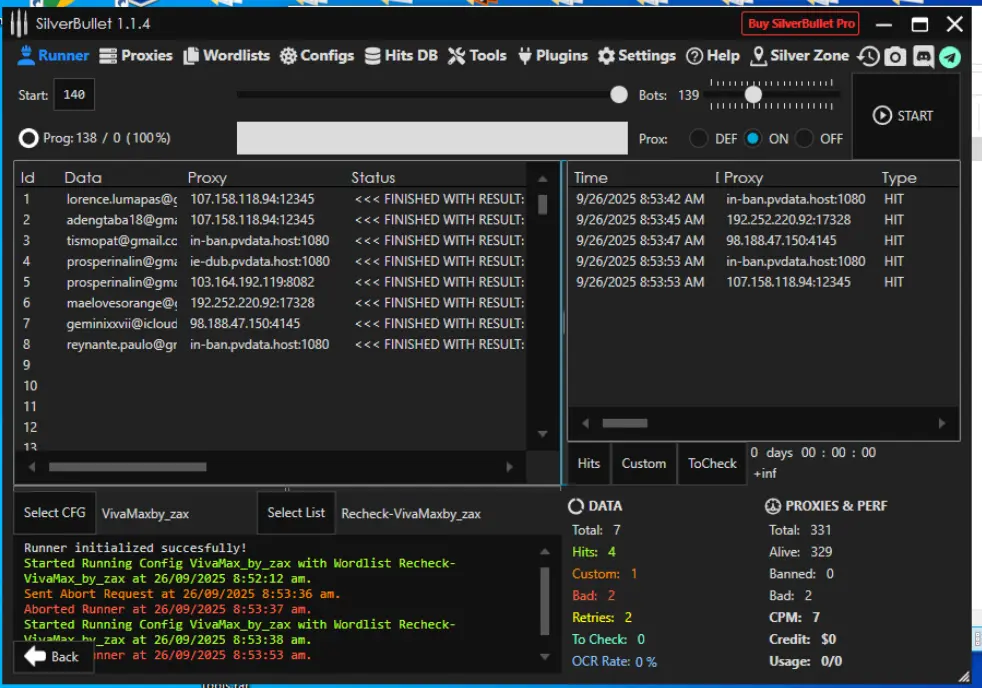Viewport: 982px width, 688px height.
Task: Switch to the ToCheck results tab
Action: (x=712, y=463)
